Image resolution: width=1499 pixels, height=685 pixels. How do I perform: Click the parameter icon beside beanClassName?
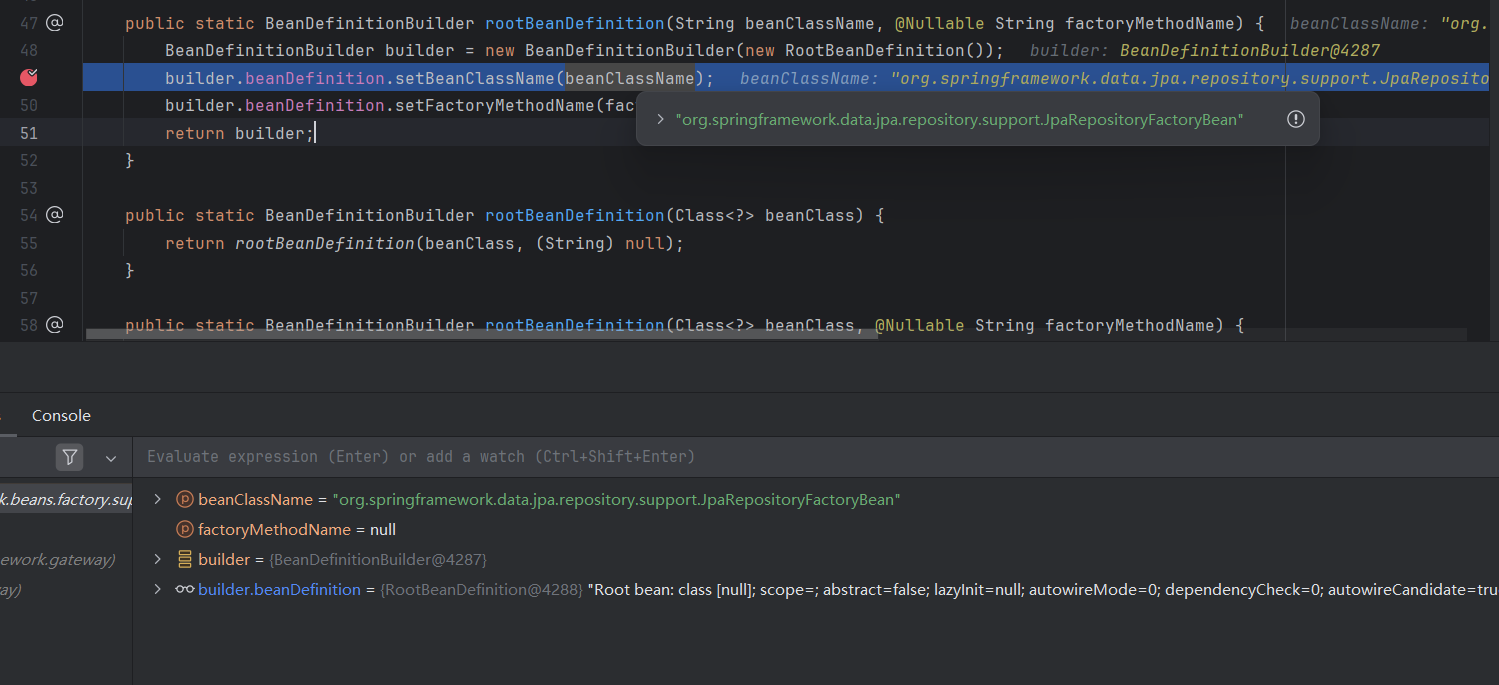coord(184,499)
